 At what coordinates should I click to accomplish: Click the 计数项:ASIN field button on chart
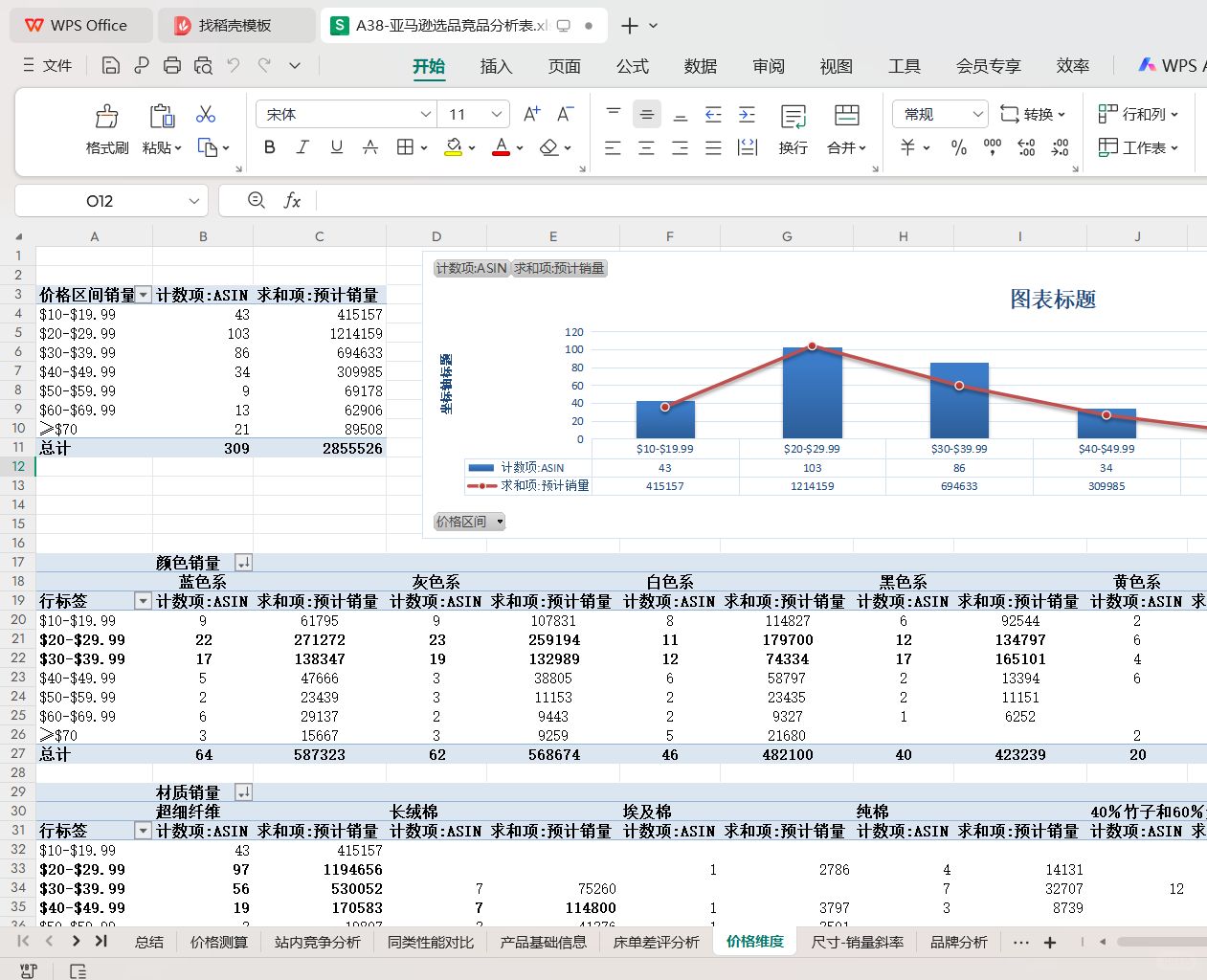pyautogui.click(x=471, y=268)
